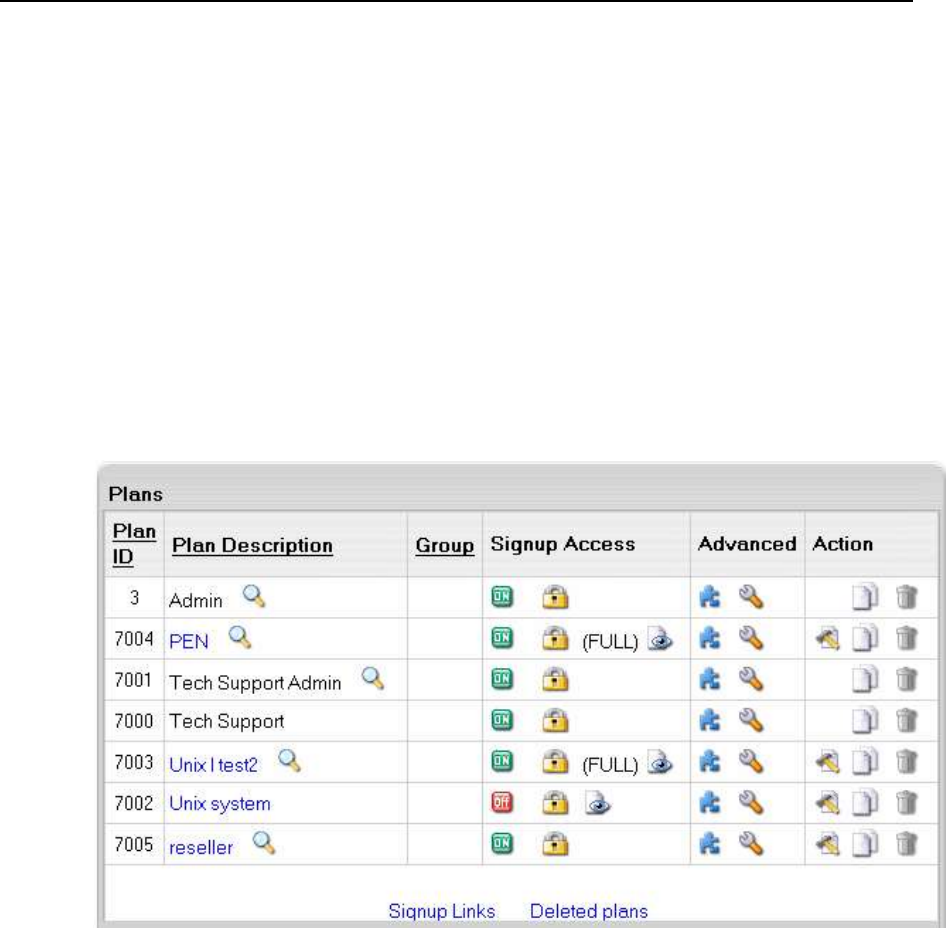The height and width of the screenshot is (928, 946).
Task: Toggle ON switch in plan 7000 row
Action: point(502,720)
